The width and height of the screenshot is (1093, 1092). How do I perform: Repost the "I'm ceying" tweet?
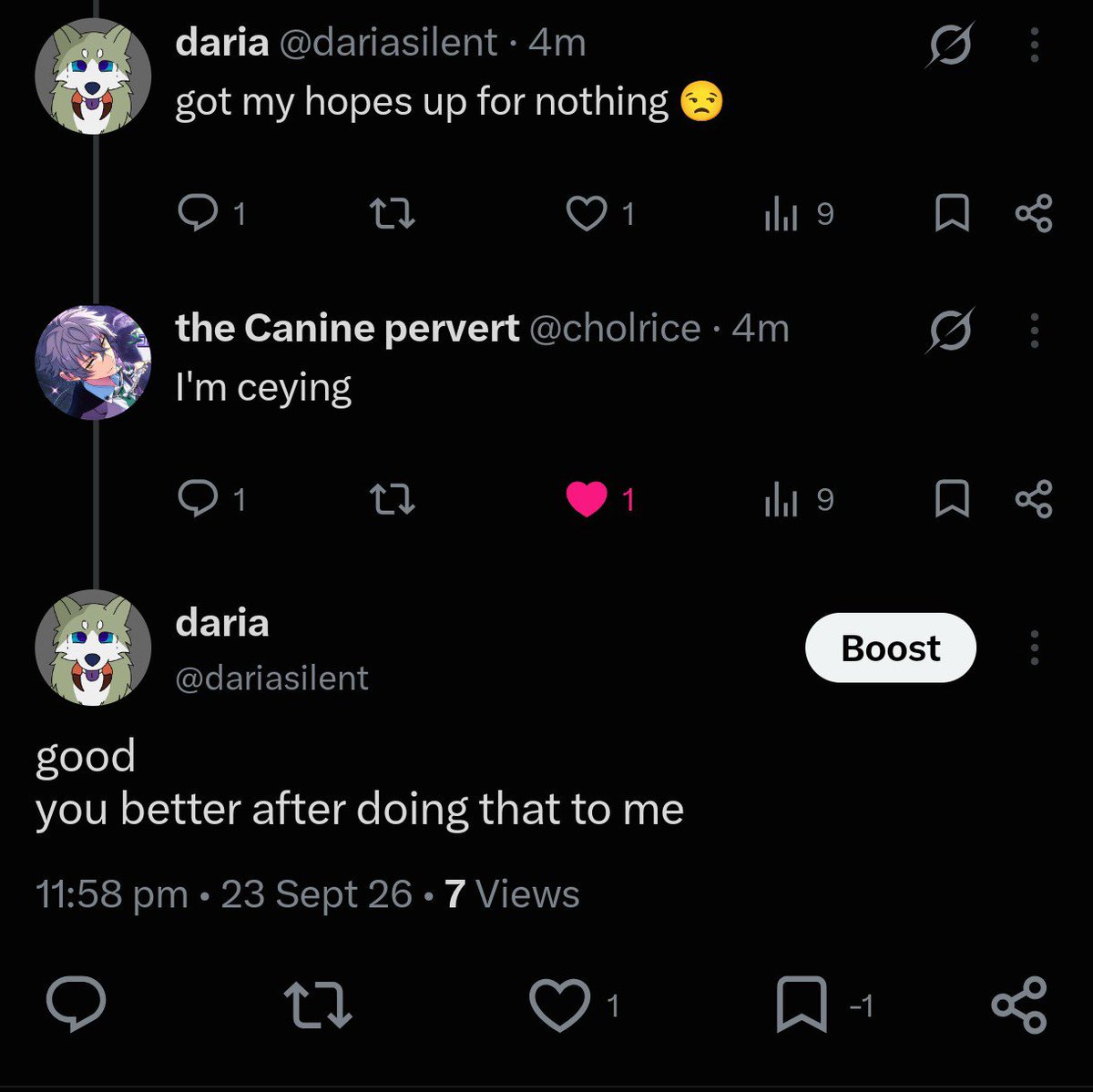(x=393, y=500)
